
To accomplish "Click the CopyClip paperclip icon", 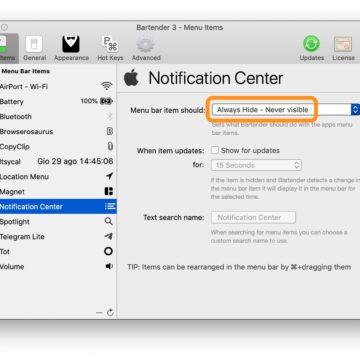I will tap(110, 146).
